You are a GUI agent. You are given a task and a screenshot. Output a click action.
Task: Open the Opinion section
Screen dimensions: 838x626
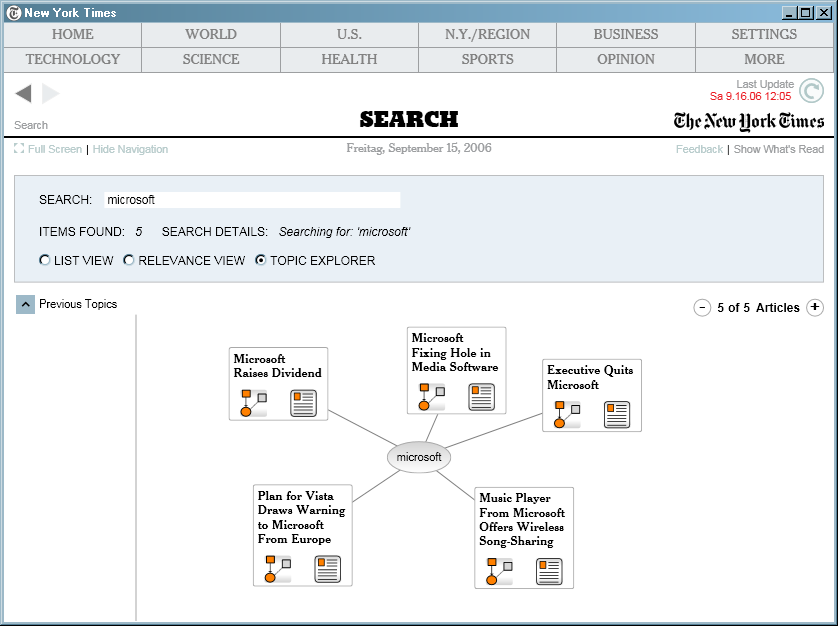[x=626, y=59]
